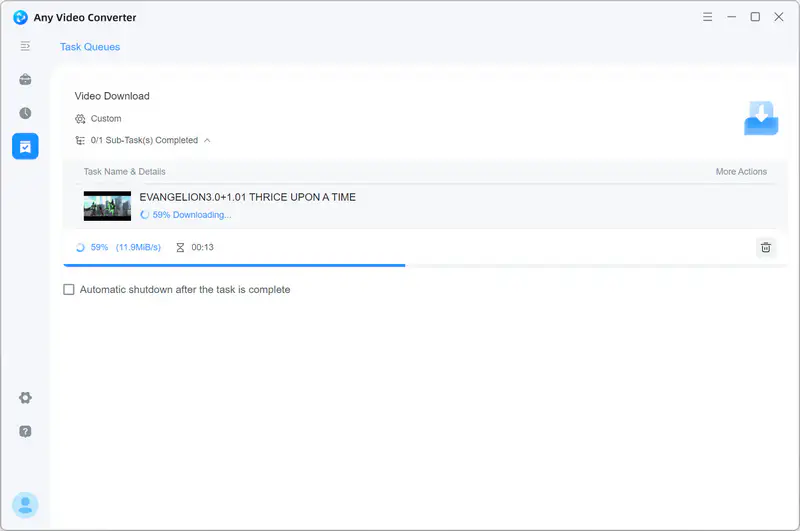Click the hourglass remaining time icon
The height and width of the screenshot is (531, 800).
[180, 247]
